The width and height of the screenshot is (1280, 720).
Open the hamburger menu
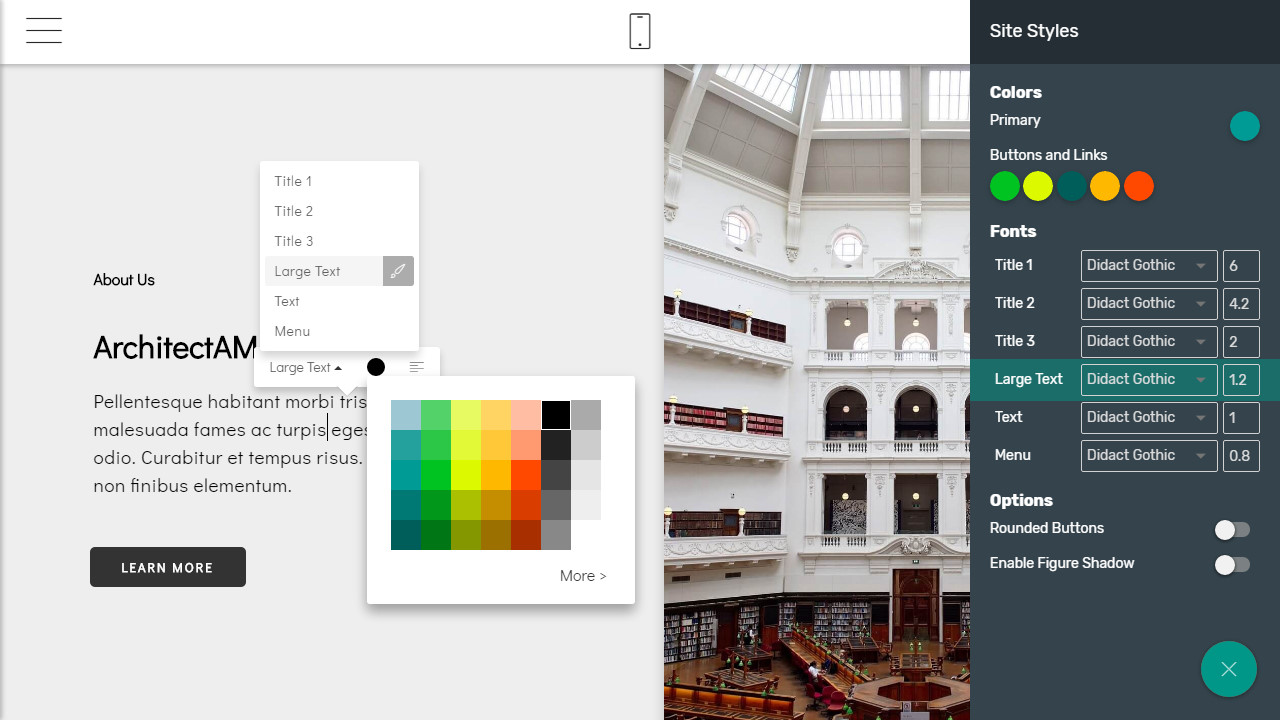click(44, 31)
